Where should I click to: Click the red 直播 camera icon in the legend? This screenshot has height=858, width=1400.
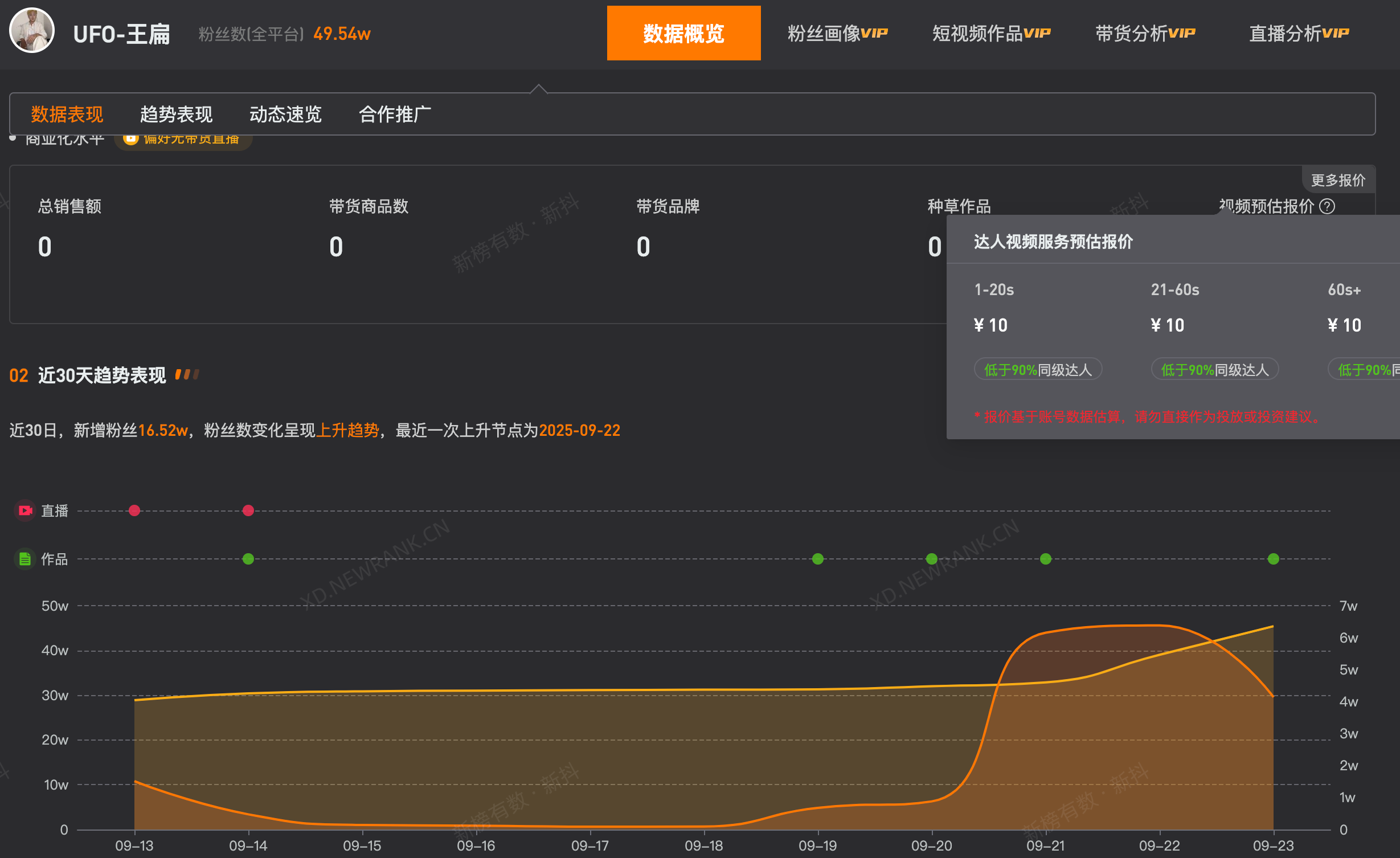[x=24, y=510]
